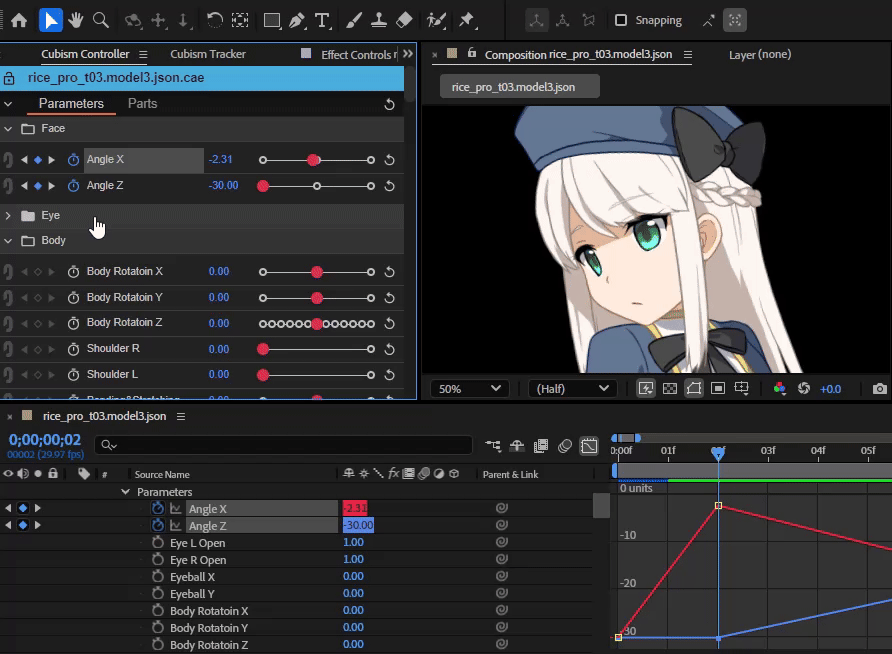
Task: Select the Clone Stamp tool
Action: pyautogui.click(x=379, y=20)
